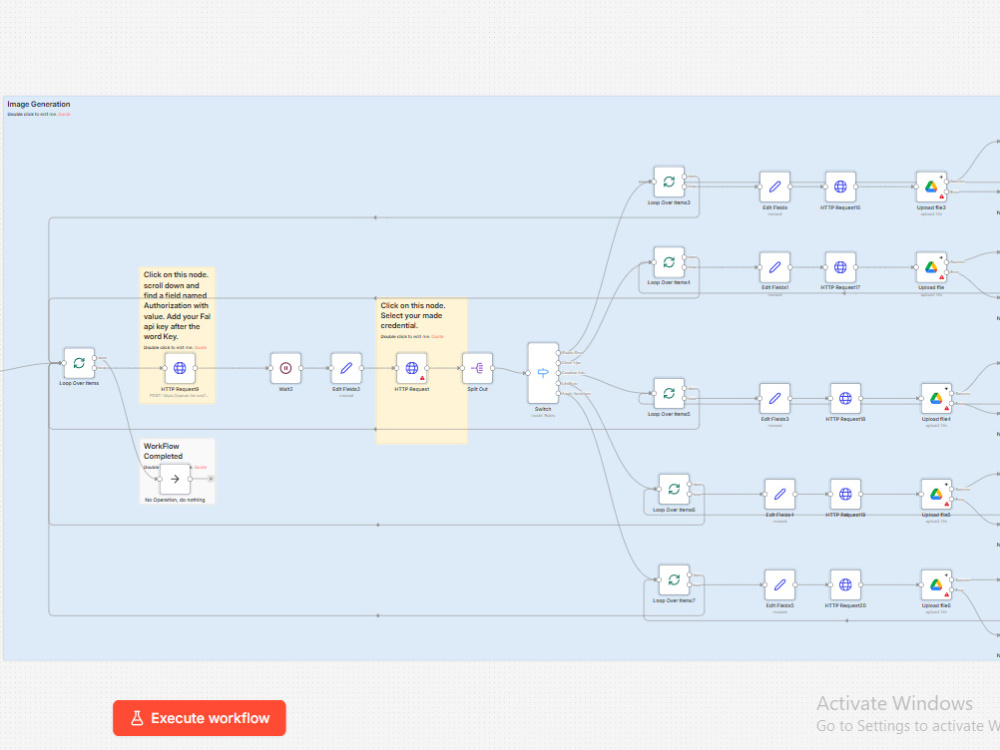Open the Edit Fields3 node

775,399
